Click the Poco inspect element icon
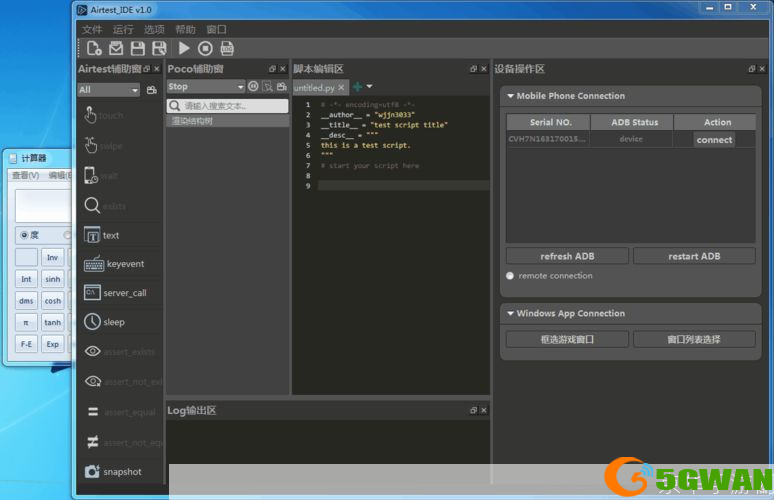The image size is (774, 500). point(268,86)
